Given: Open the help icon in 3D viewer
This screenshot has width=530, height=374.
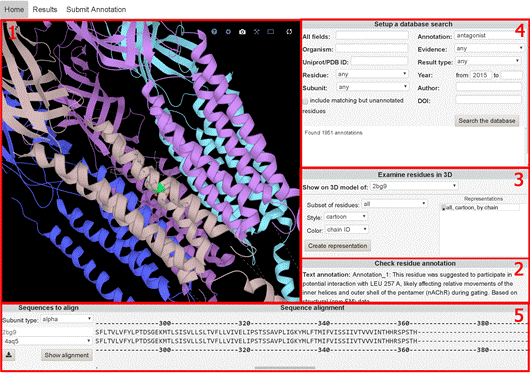Looking at the screenshot, I should coord(214,32).
